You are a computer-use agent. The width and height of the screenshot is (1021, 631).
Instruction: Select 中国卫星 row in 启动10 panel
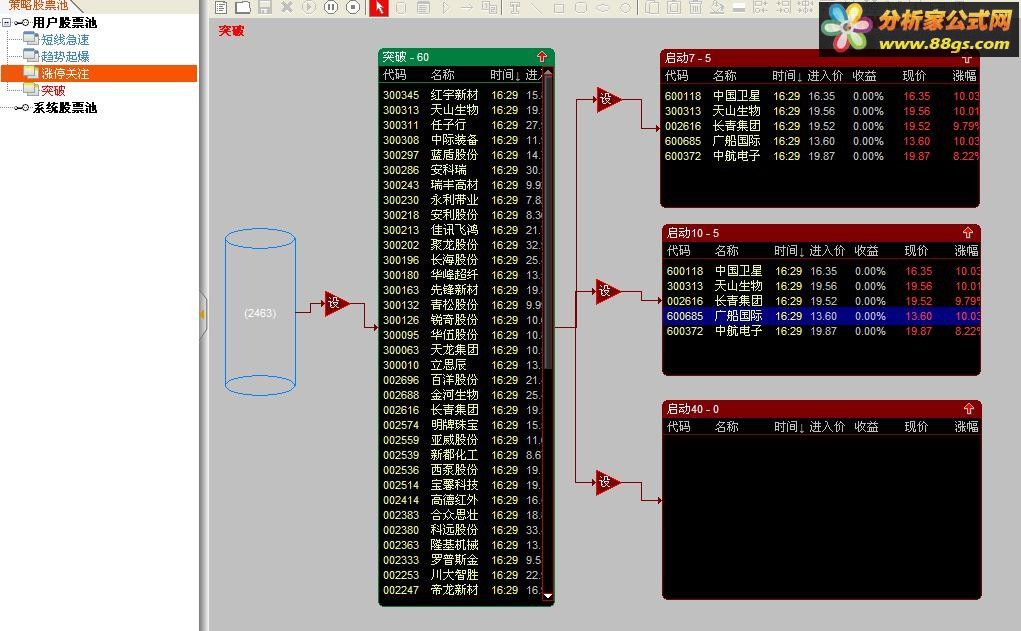click(x=821, y=271)
